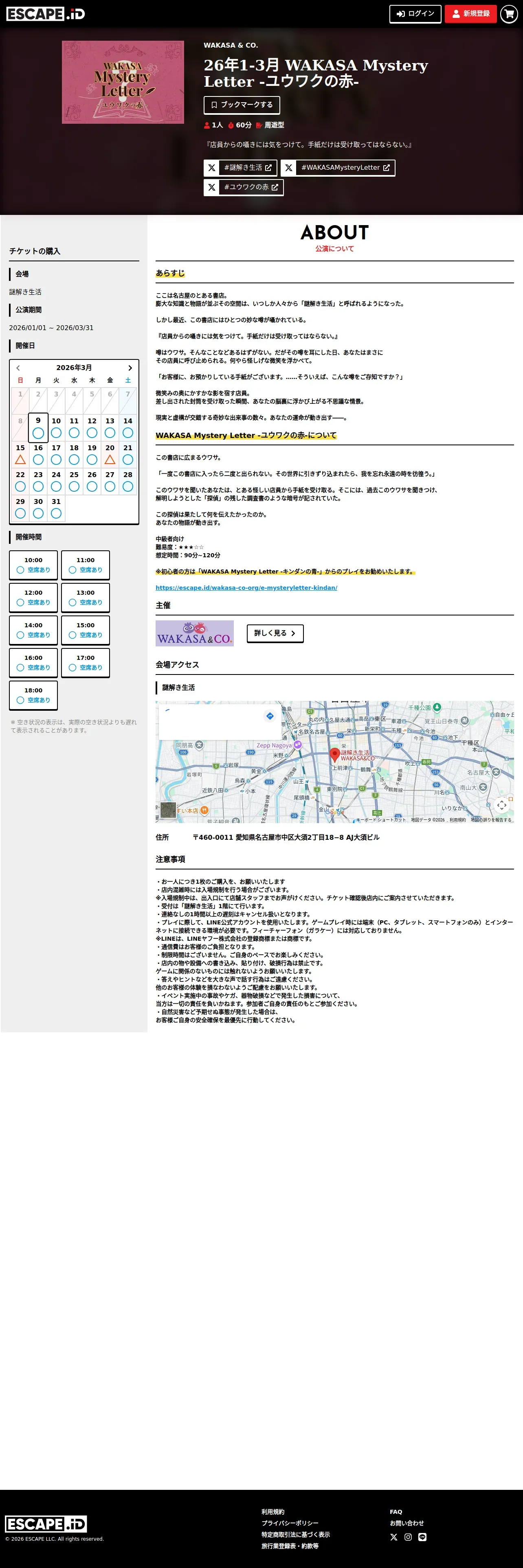Open the footer X social icon
This screenshot has width=523, height=1568.
(394, 1537)
